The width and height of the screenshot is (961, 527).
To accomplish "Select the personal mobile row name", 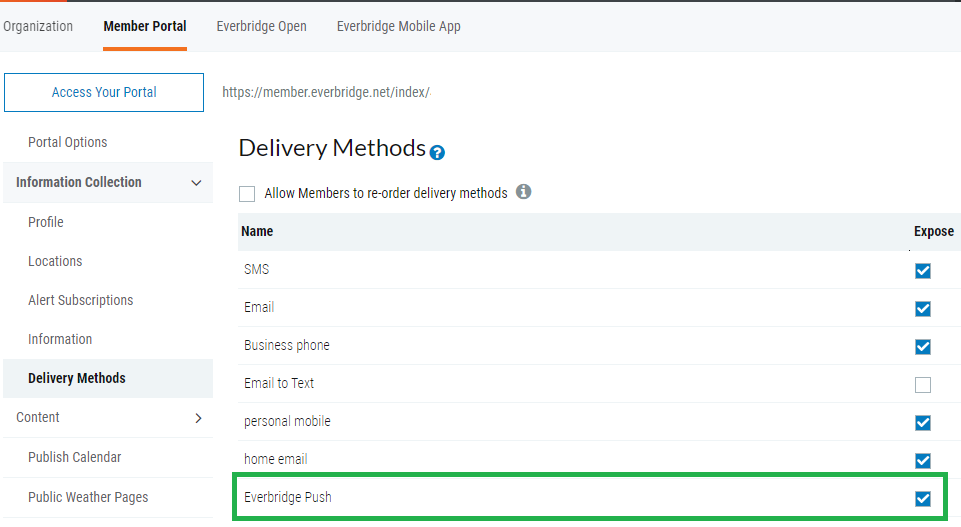I will [x=287, y=421].
